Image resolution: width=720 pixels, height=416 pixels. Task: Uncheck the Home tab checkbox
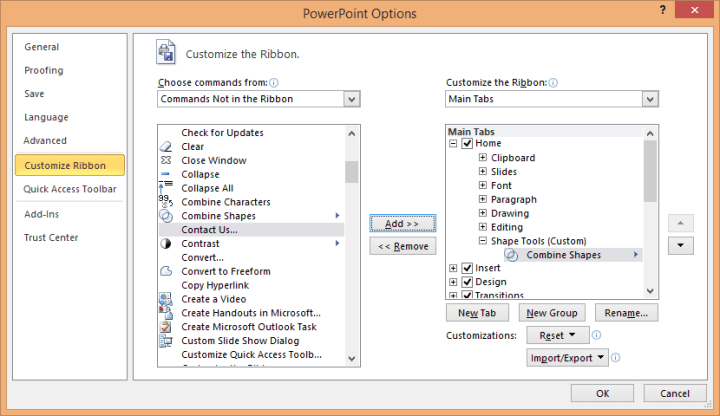[467, 143]
